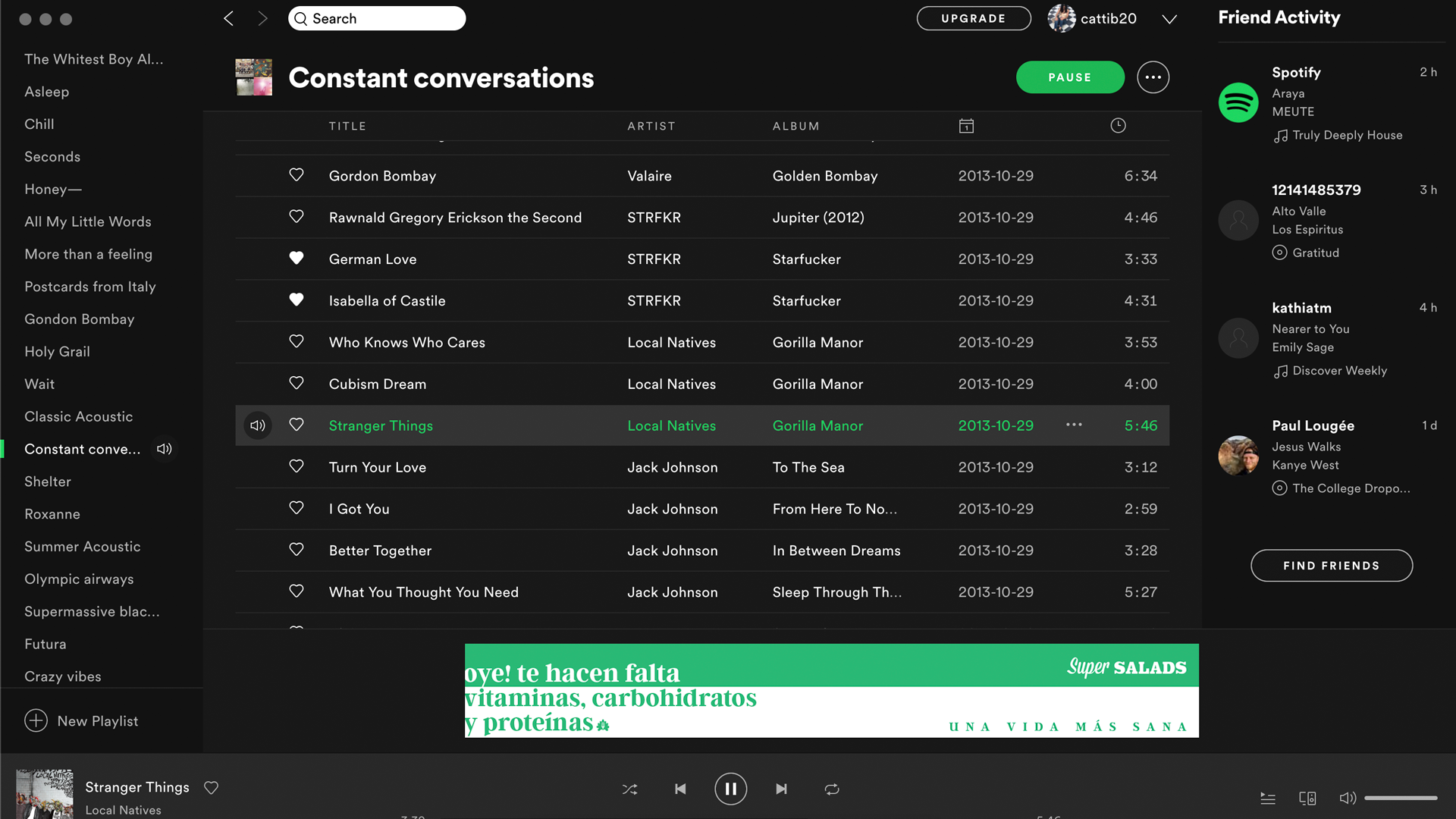Click the UPGRADE button
The image size is (1456, 819).
click(974, 18)
